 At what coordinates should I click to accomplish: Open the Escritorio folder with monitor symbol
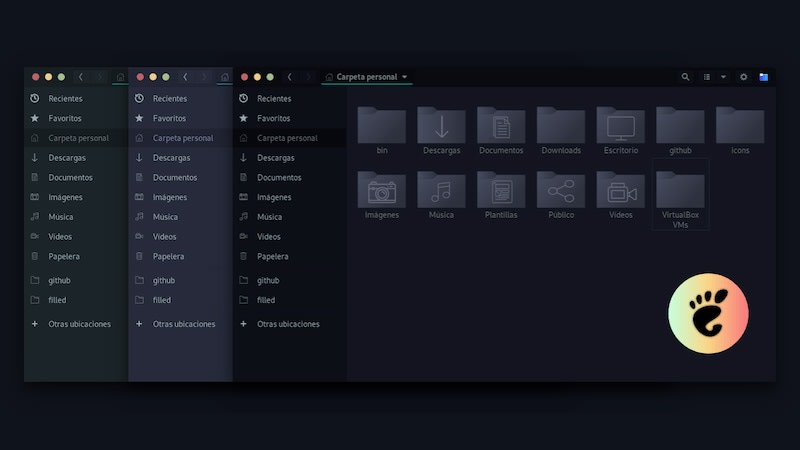[x=620, y=127]
